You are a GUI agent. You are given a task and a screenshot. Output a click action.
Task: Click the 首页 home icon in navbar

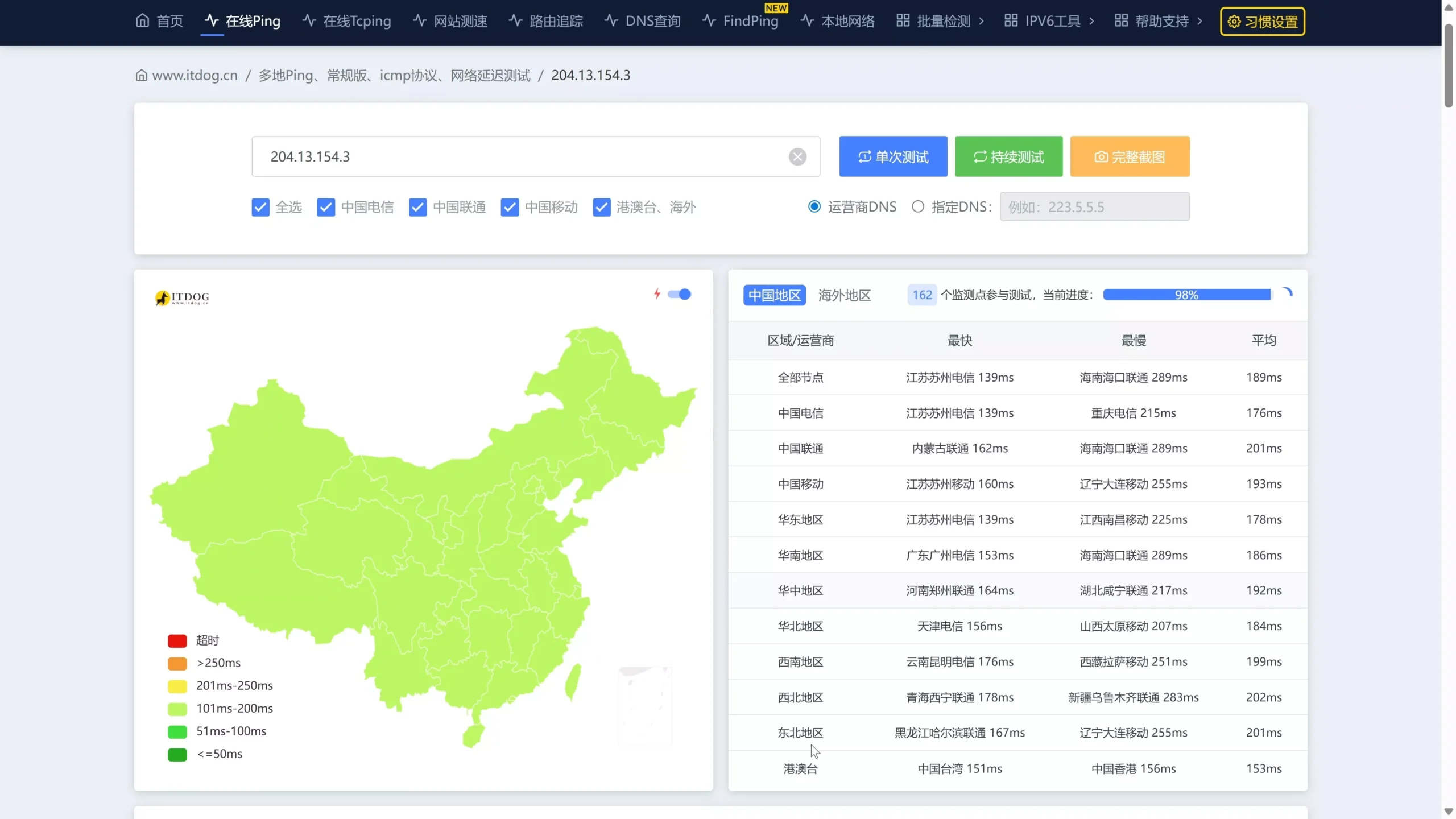(142, 21)
